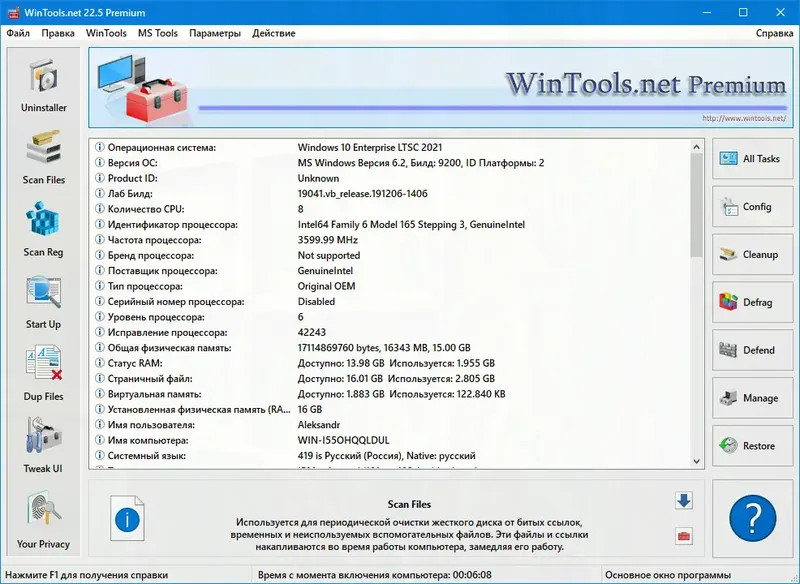
Task: Open the Start Up manager
Action: [42, 300]
